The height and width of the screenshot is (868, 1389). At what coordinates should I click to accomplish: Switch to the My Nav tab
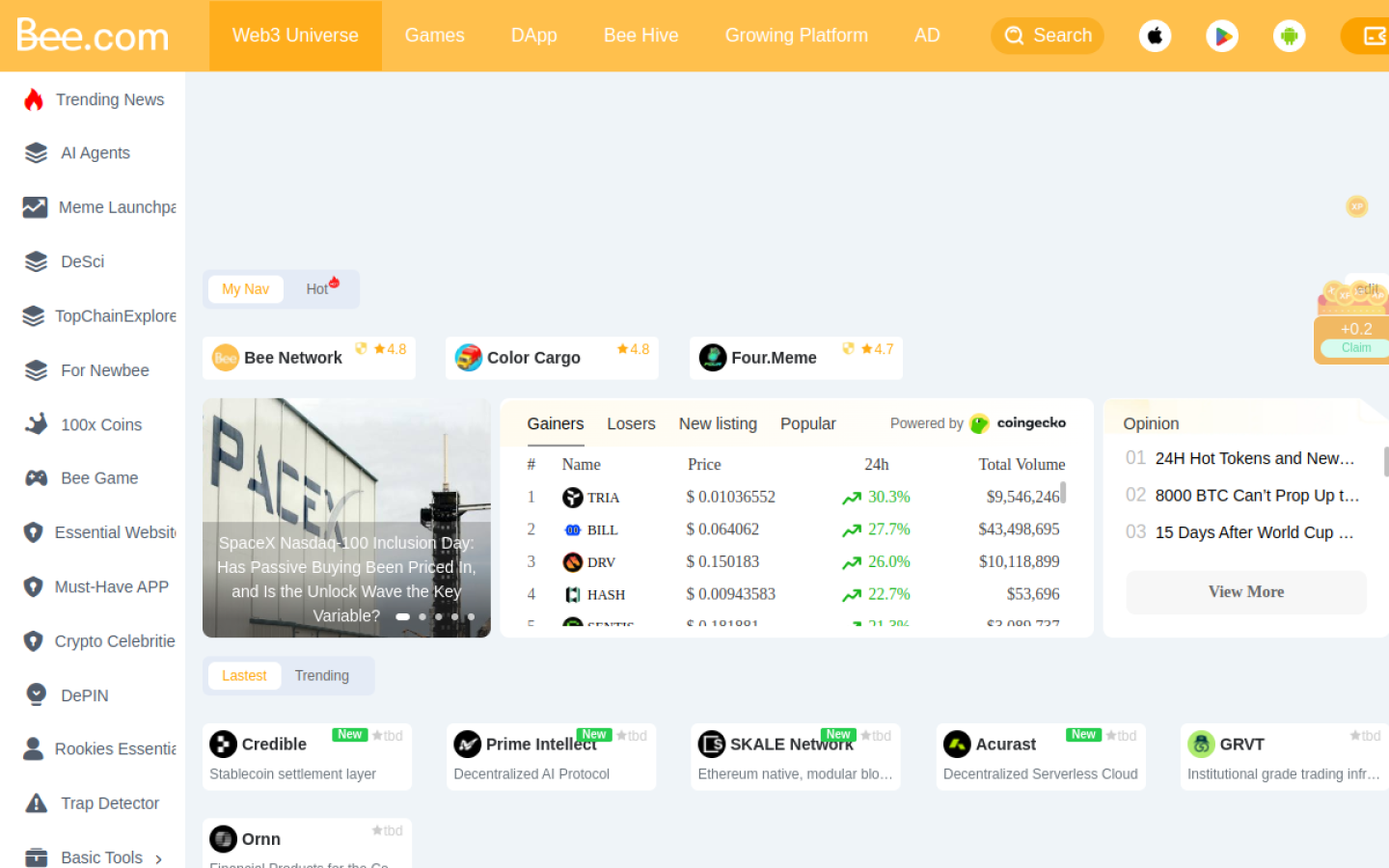246,289
